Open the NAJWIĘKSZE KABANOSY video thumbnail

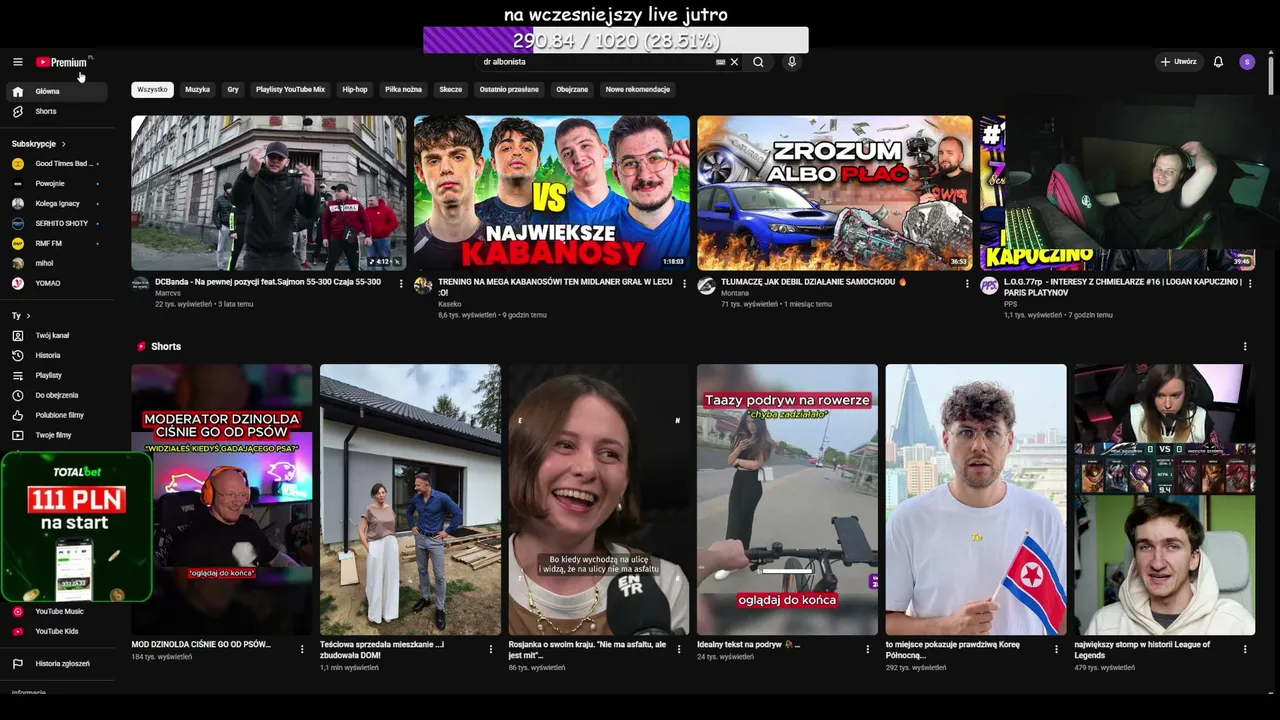pos(552,193)
